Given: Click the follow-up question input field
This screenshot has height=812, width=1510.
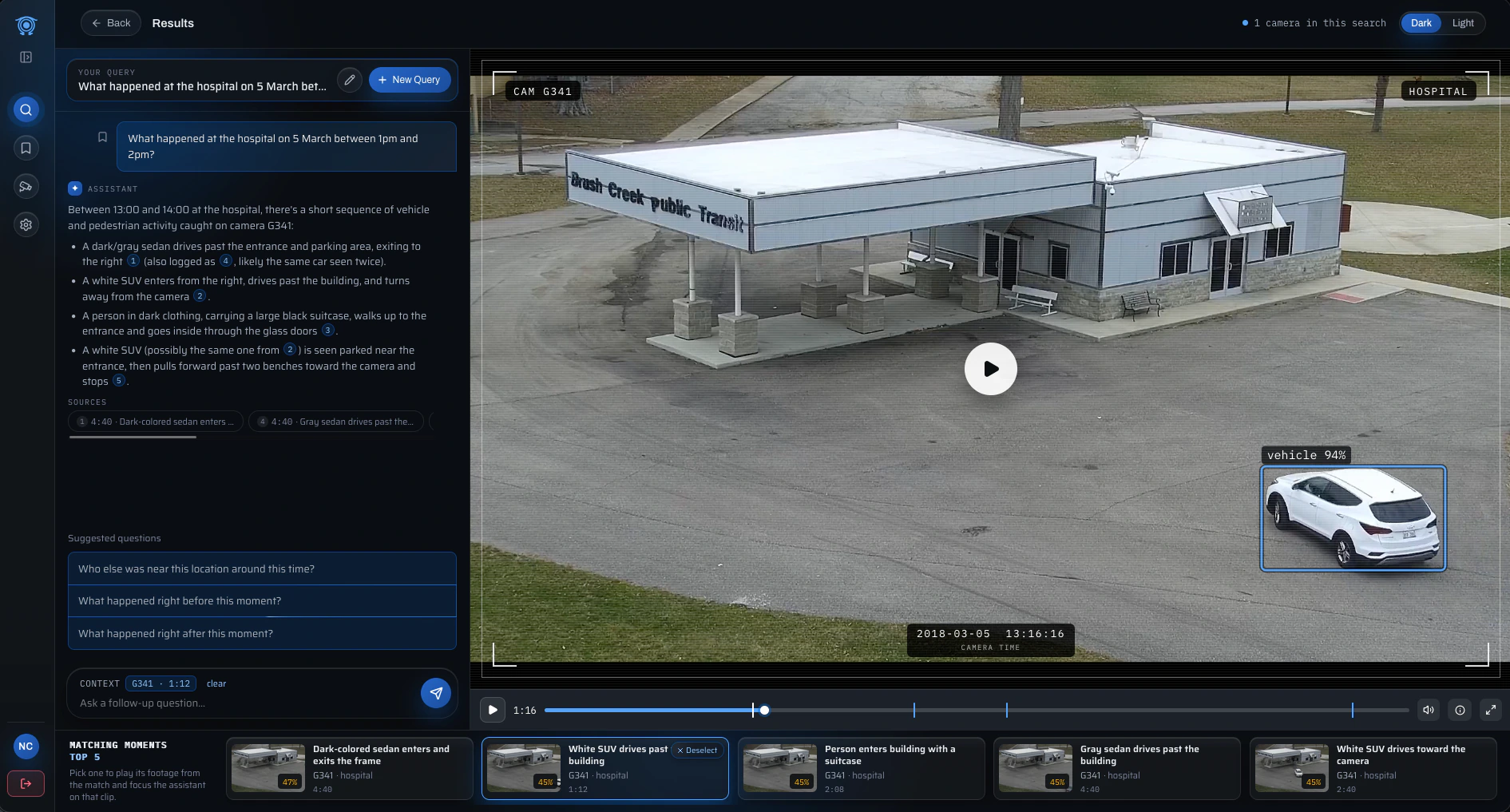Looking at the screenshot, I should [246, 703].
